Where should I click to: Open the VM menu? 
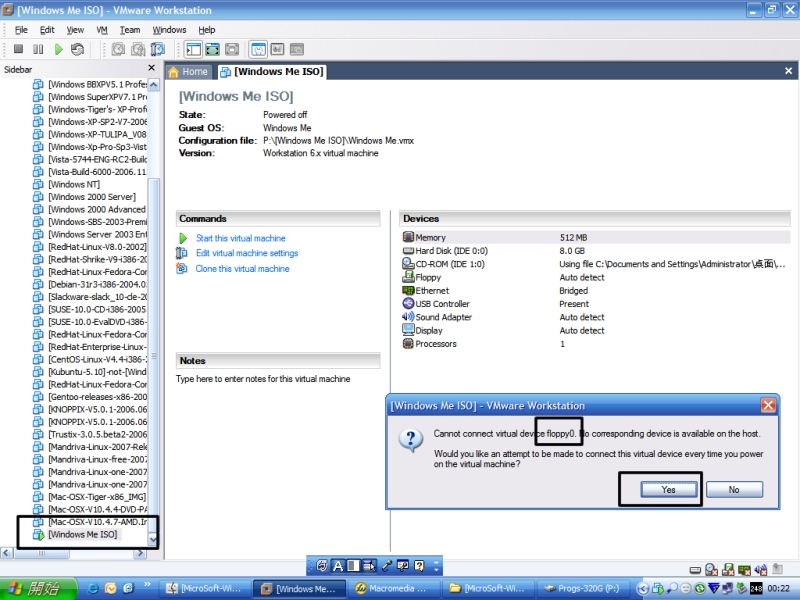point(102,30)
